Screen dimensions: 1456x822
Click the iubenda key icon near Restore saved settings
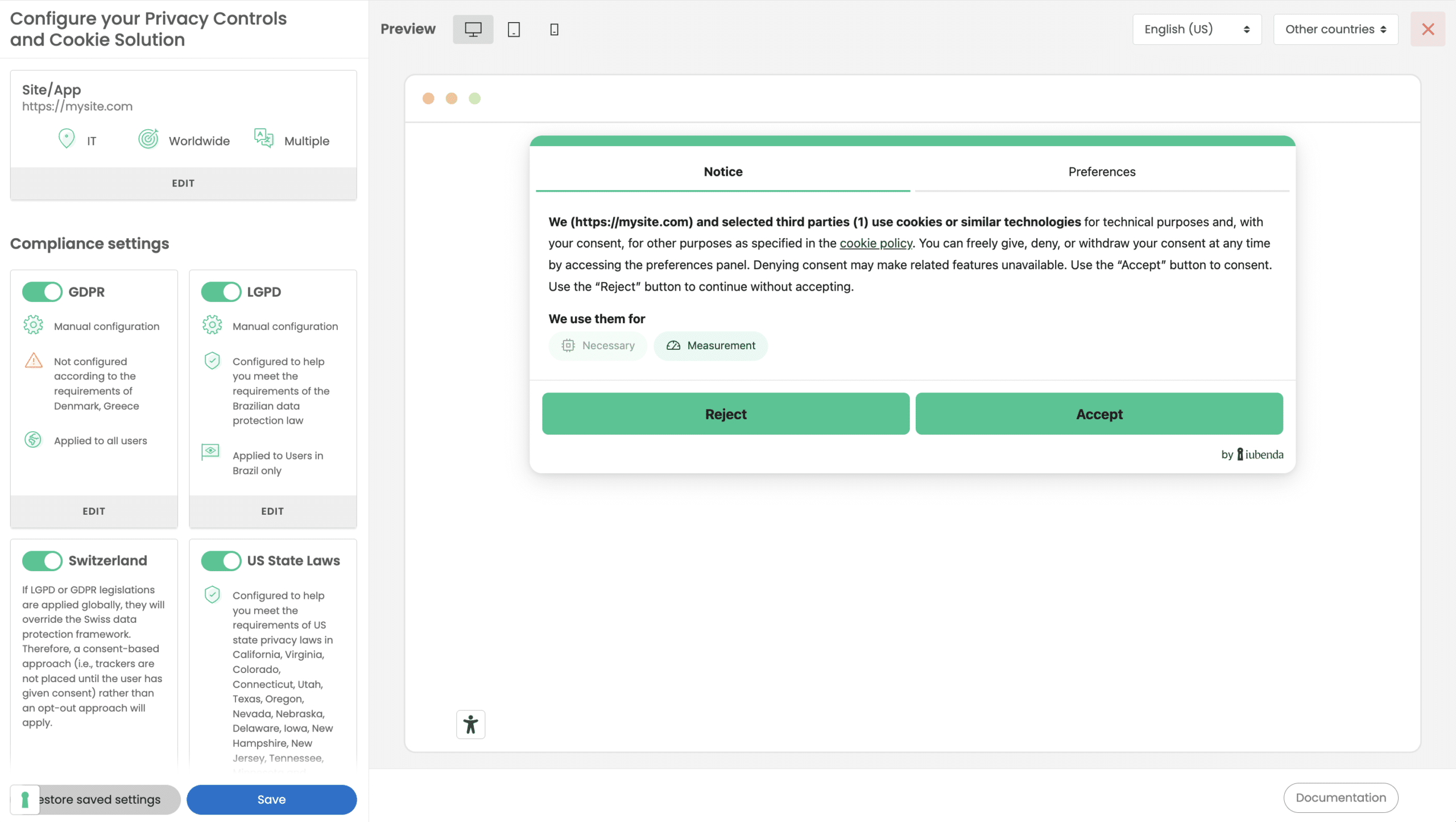click(x=25, y=799)
